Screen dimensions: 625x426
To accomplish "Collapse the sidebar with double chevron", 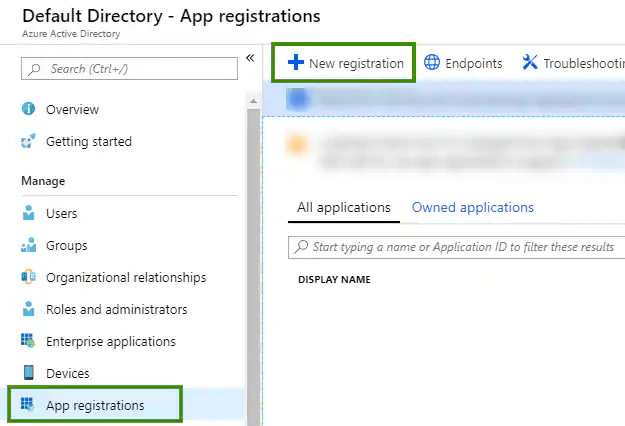I will click(x=250, y=58).
